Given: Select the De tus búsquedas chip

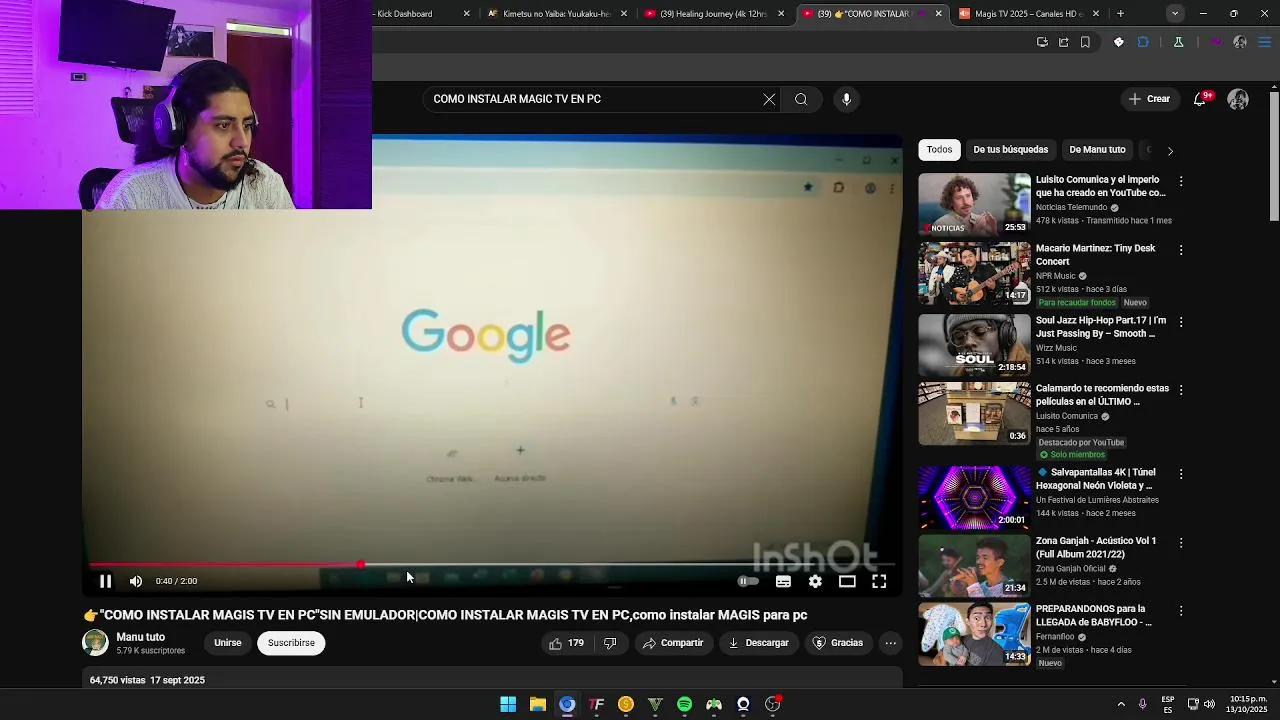Looking at the screenshot, I should point(1010,150).
